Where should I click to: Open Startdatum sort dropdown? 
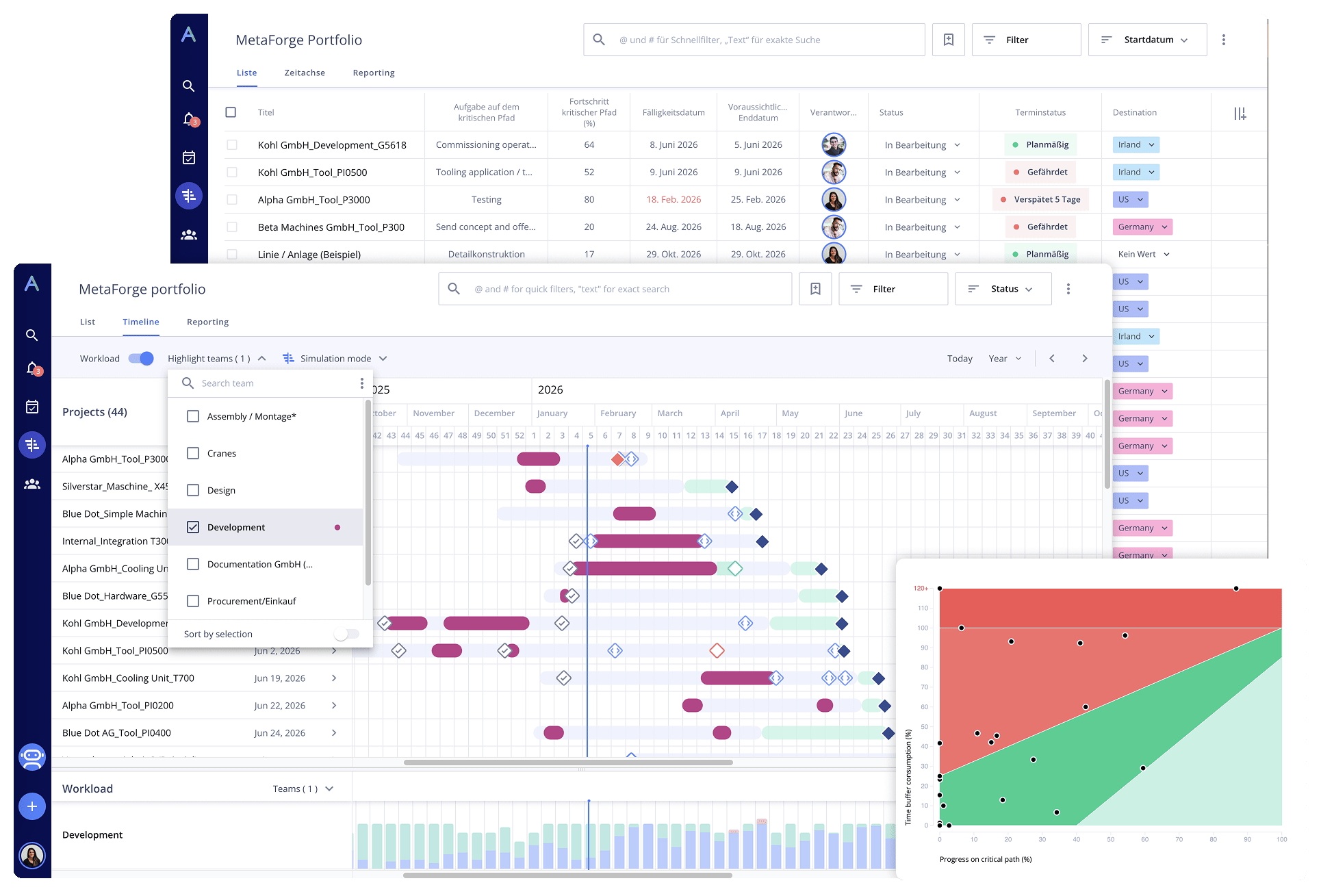1147,40
